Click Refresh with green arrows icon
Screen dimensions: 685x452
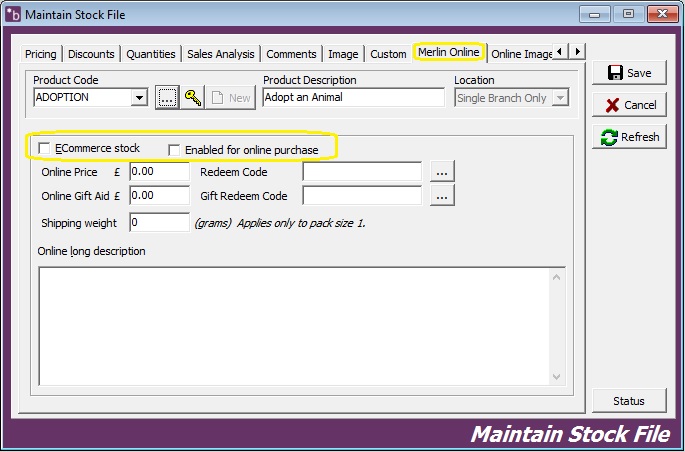click(628, 137)
